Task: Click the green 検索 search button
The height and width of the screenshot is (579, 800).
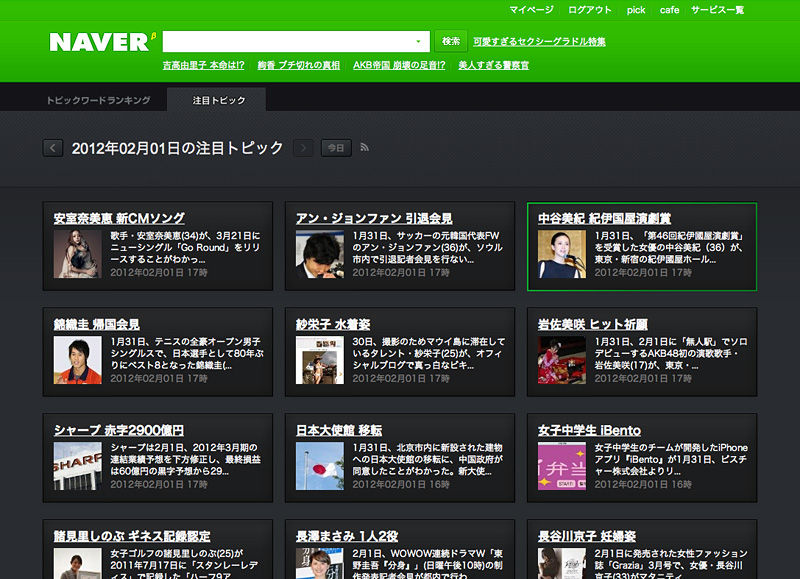Action: 451,41
